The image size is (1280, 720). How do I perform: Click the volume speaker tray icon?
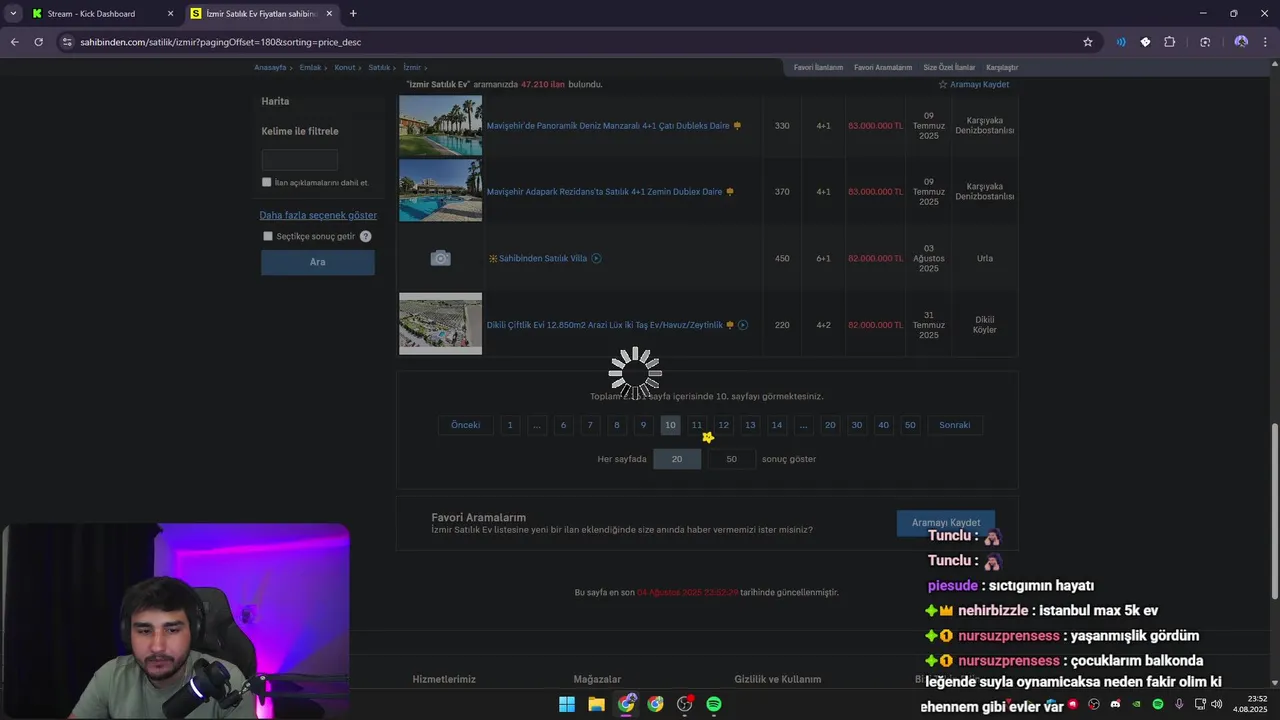point(1216,704)
